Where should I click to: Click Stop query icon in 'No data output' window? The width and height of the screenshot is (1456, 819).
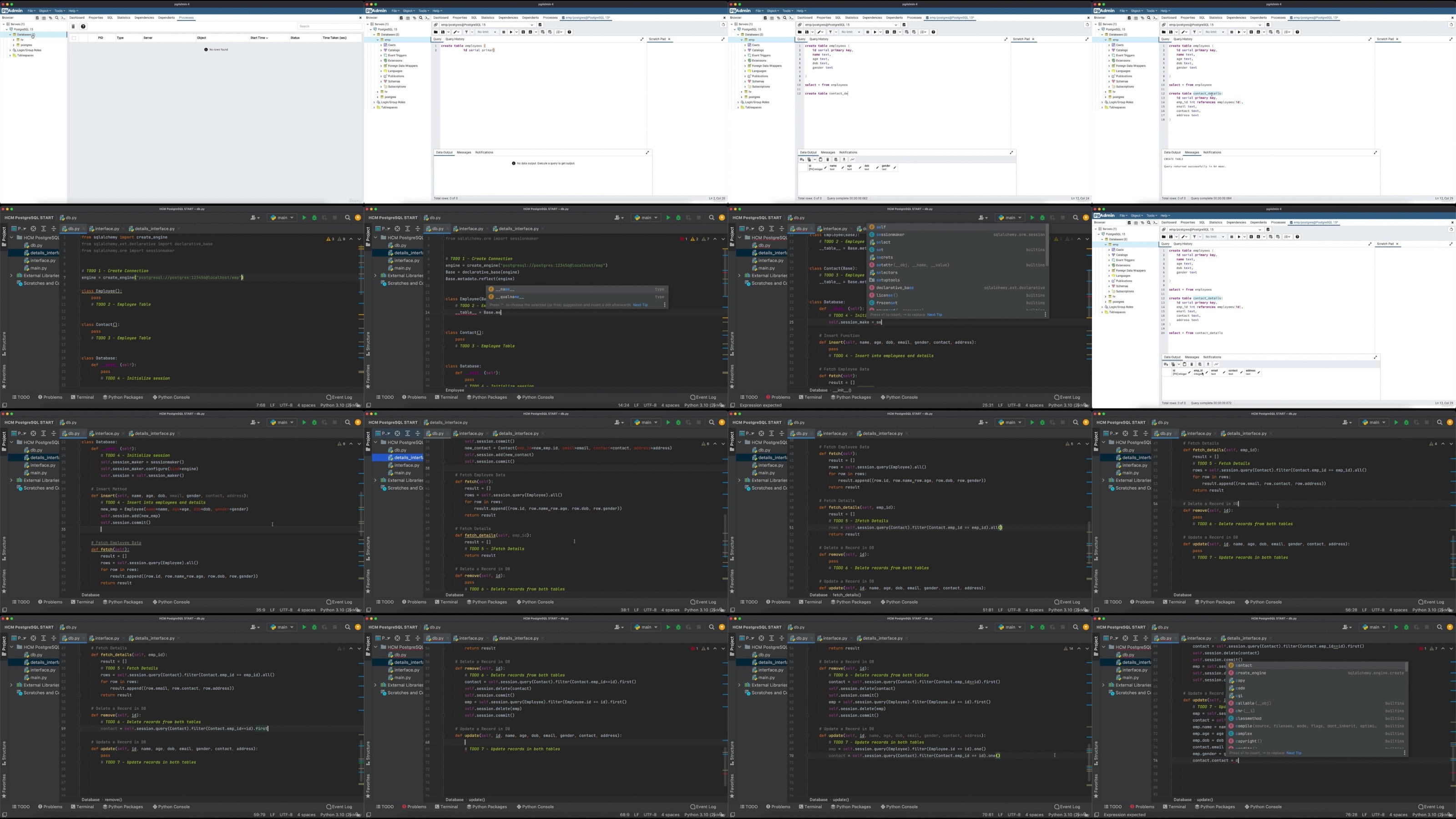click(504, 32)
